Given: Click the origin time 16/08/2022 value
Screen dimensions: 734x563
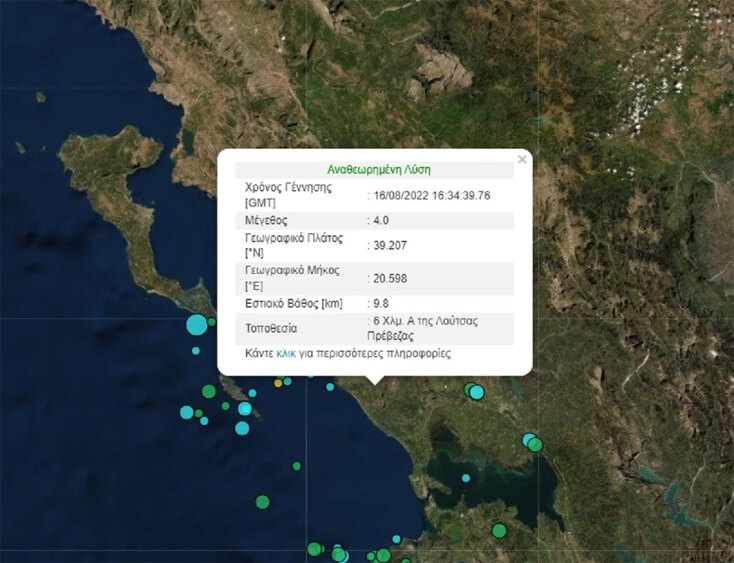Looking at the screenshot, I should coord(432,195).
